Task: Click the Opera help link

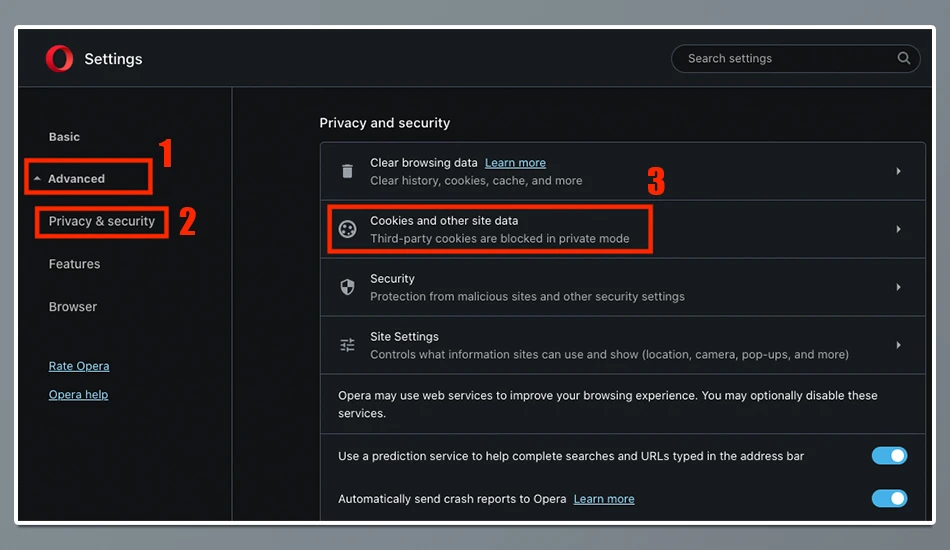Action: tap(78, 394)
